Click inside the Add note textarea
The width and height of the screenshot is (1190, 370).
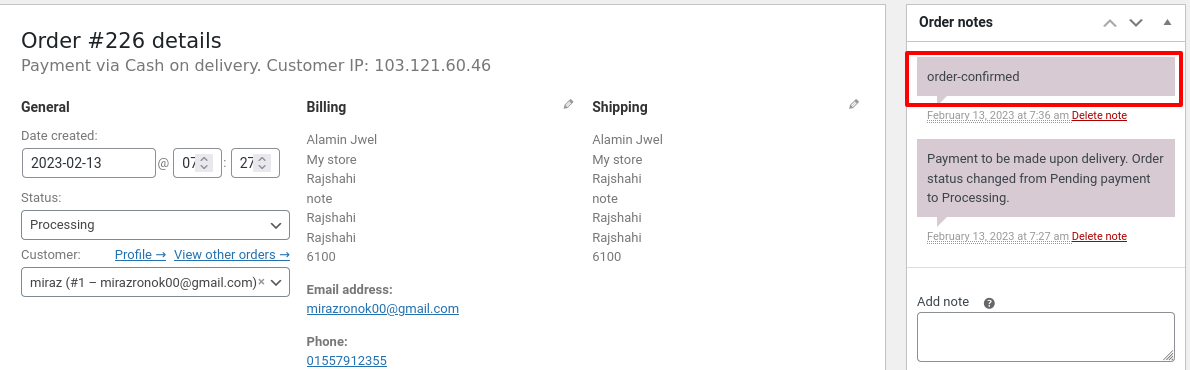tap(1046, 337)
